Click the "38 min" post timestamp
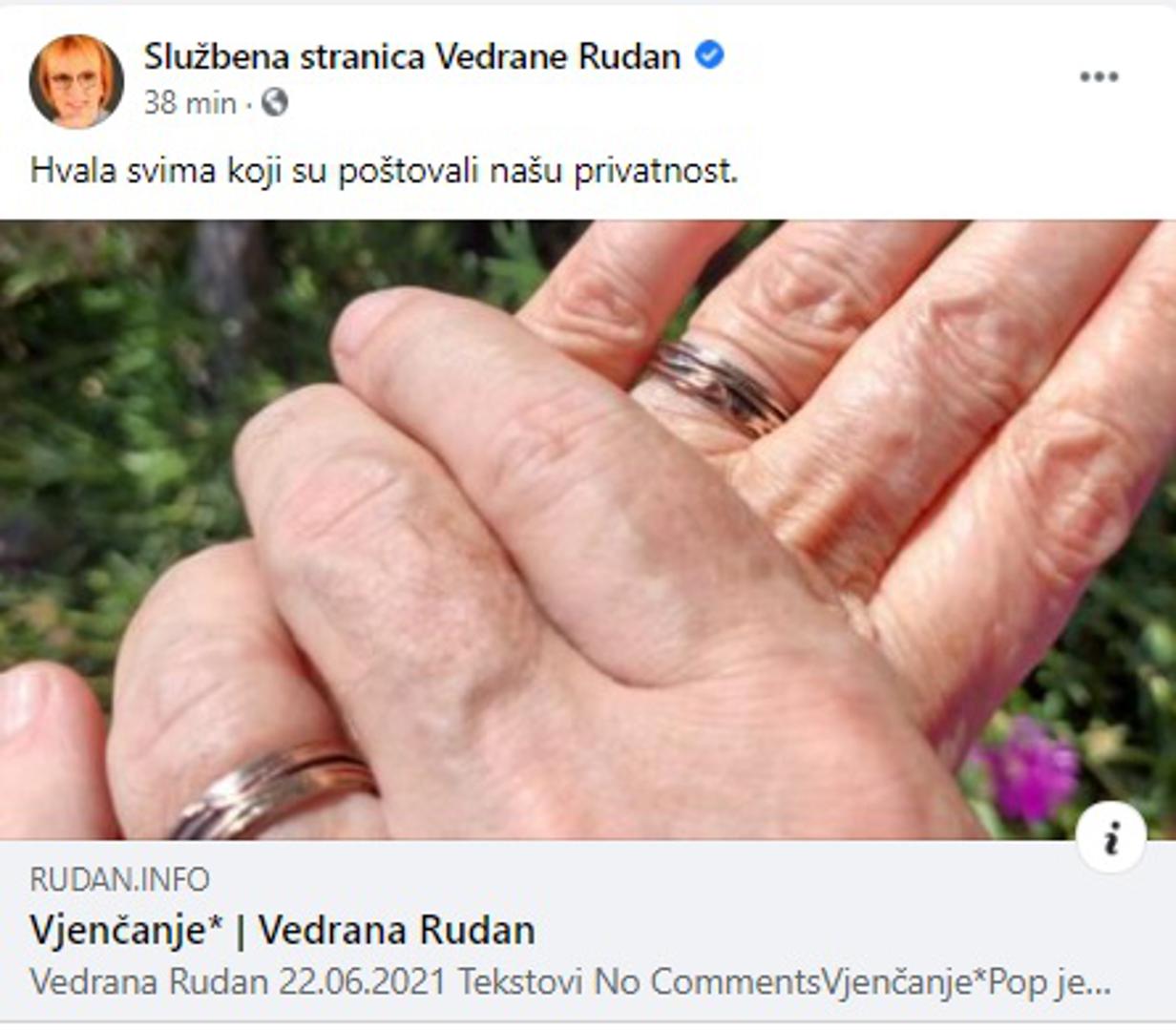The image size is (1176, 1031). (x=190, y=103)
